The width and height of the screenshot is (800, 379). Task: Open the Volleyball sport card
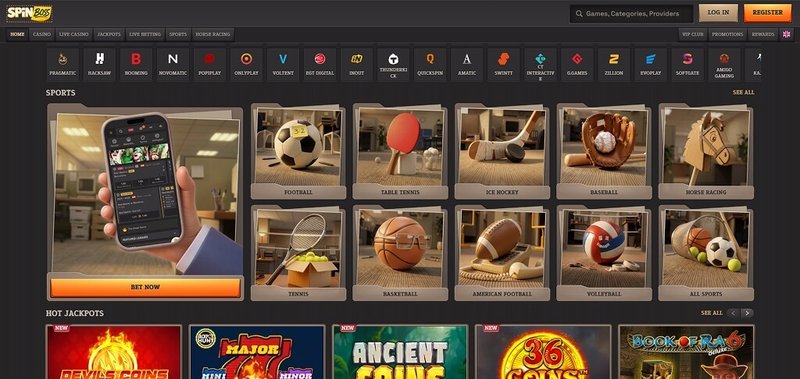click(604, 253)
